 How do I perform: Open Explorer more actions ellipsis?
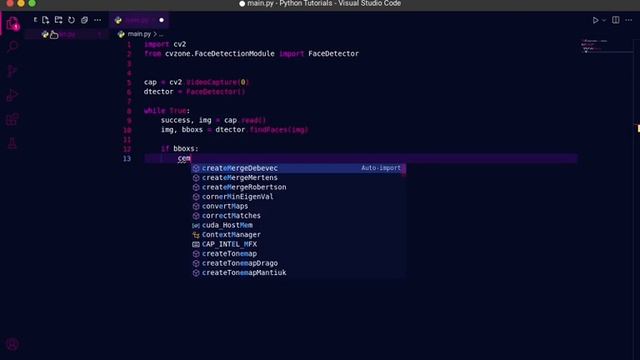98,20
